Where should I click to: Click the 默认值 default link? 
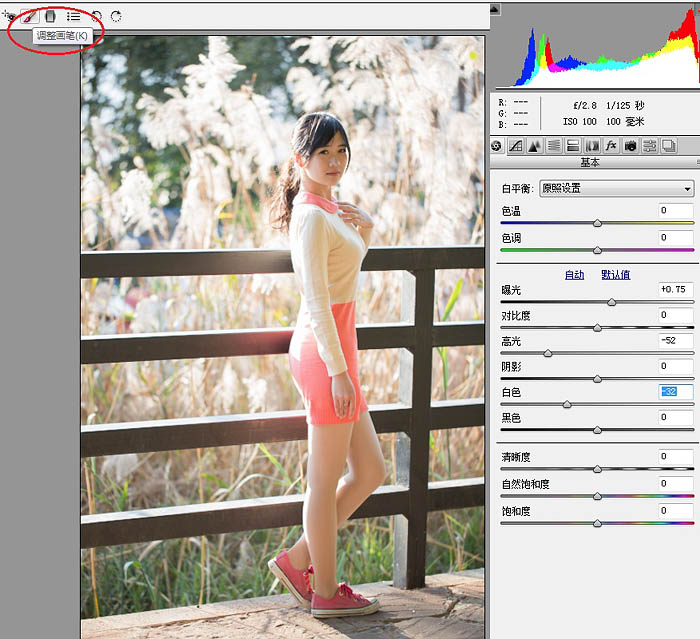(x=615, y=275)
